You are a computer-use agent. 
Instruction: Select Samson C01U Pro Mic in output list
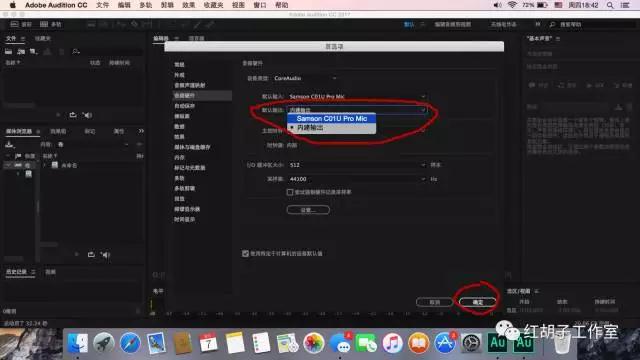(331, 118)
